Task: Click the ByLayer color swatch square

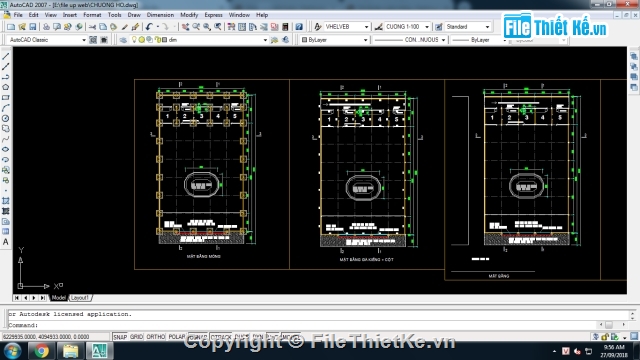Action: pos(304,40)
